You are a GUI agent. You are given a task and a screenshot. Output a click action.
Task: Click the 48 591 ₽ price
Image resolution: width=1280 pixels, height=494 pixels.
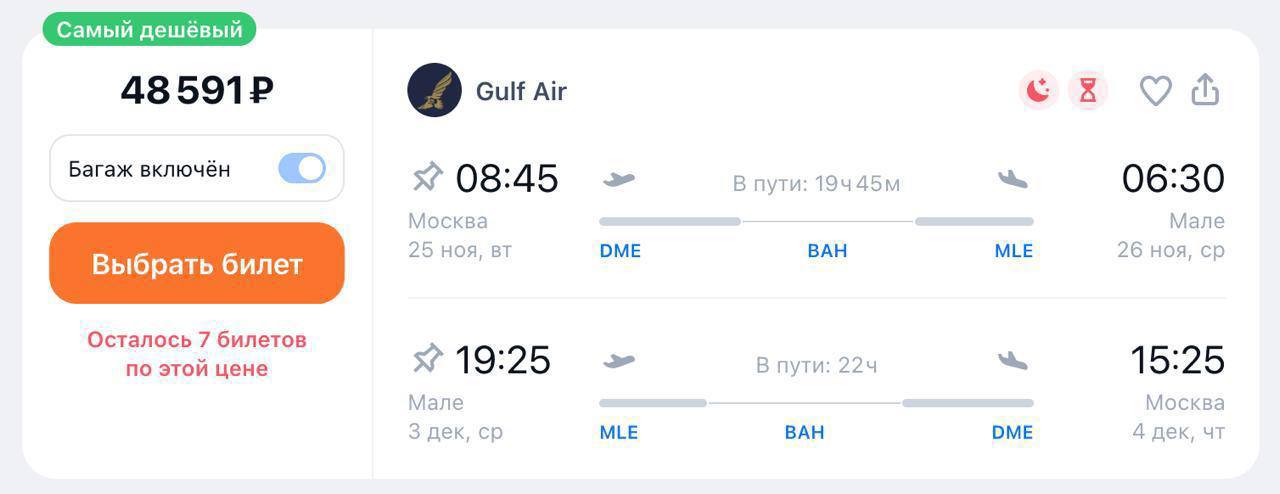[x=197, y=91]
